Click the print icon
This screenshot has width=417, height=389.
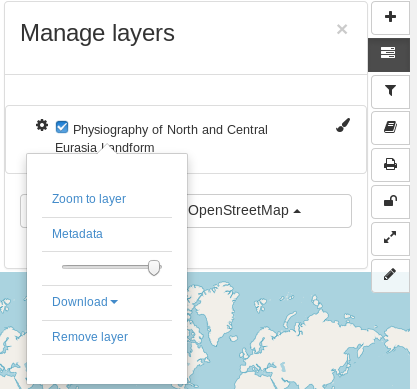pos(390,164)
